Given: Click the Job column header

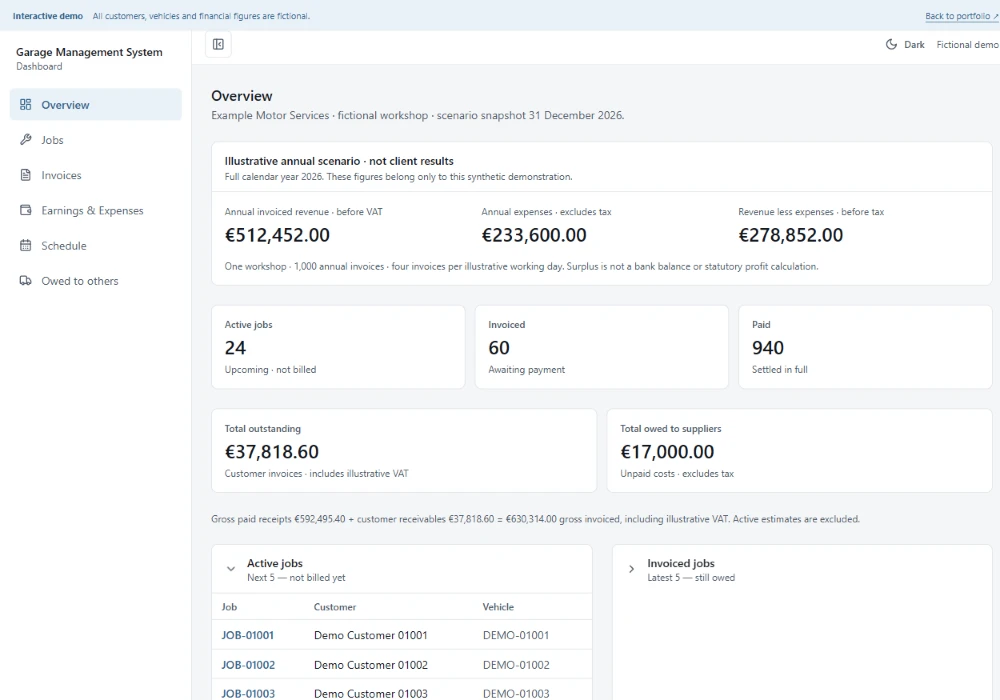Looking at the screenshot, I should tap(229, 607).
